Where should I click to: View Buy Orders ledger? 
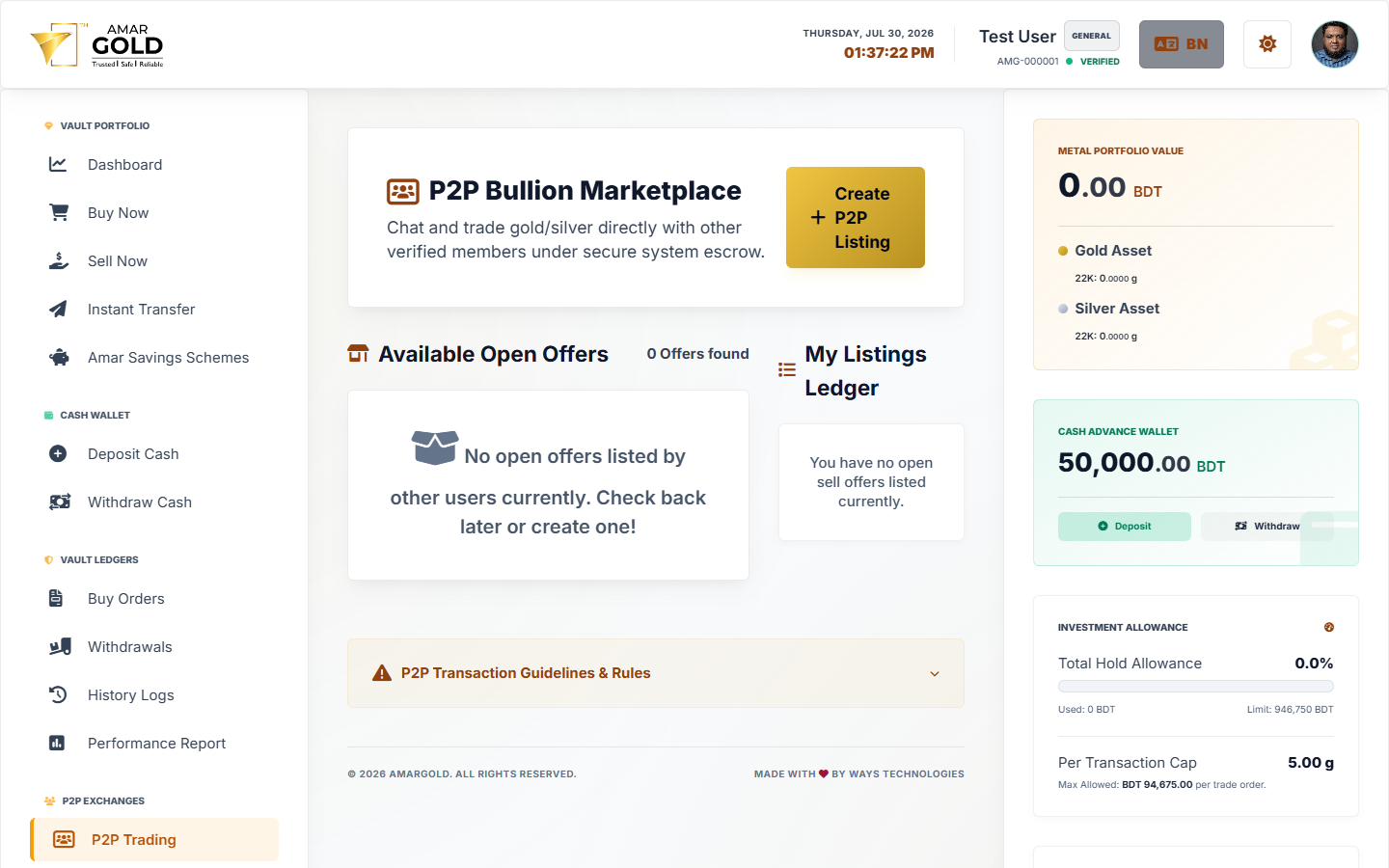(154, 598)
